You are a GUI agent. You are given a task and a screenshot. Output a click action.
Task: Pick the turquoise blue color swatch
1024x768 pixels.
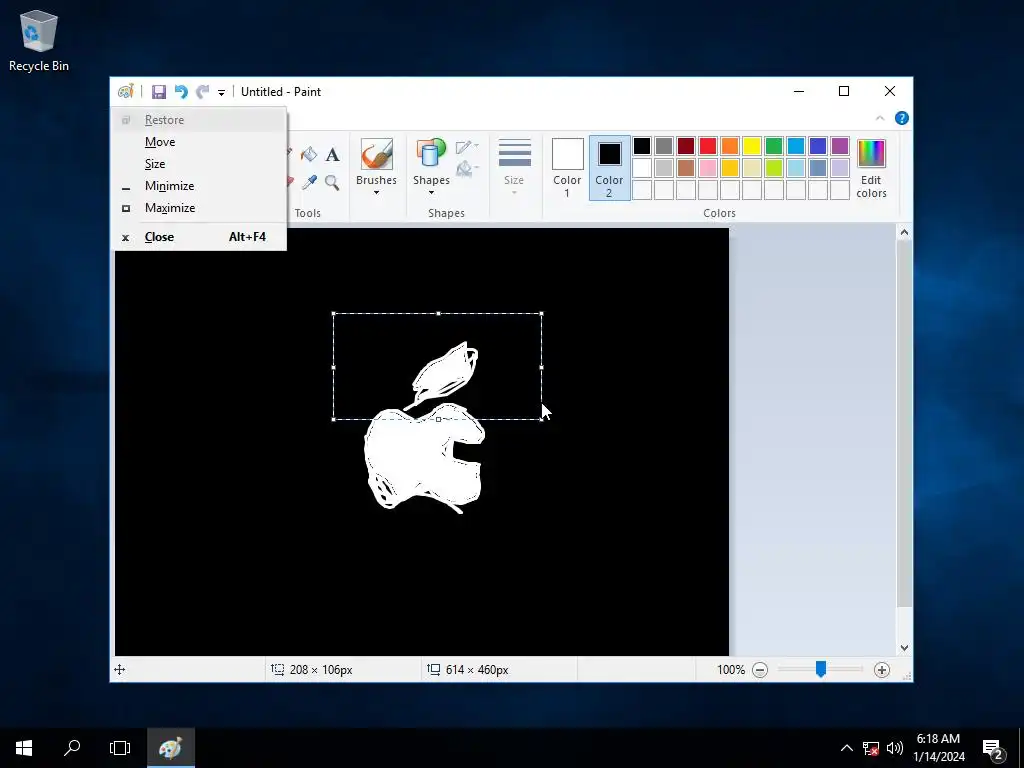[x=795, y=146]
